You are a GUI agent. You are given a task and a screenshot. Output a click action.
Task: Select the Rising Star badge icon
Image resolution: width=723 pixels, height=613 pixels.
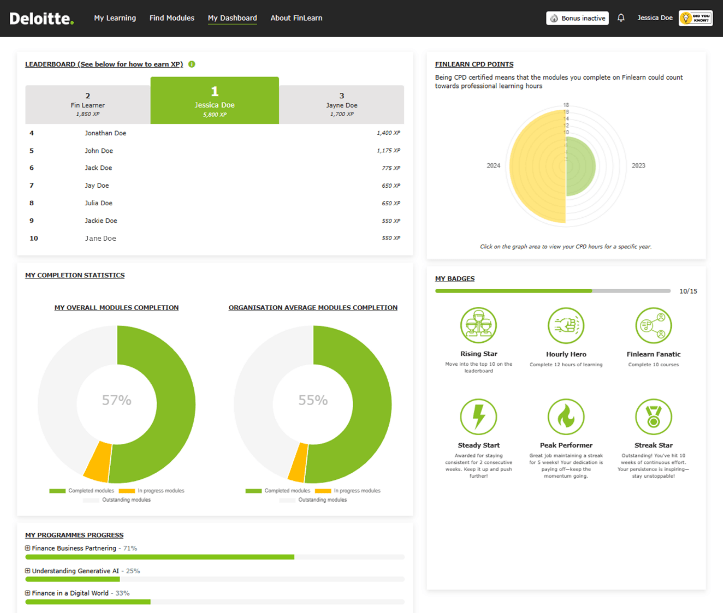[477, 326]
